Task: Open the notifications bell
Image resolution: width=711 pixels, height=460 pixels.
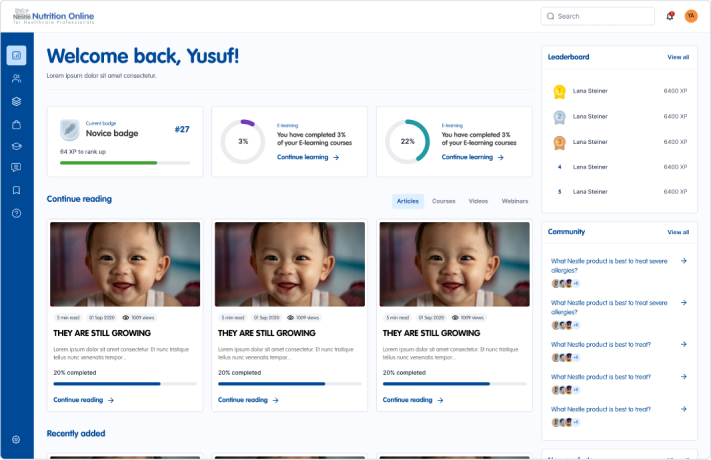Action: (x=669, y=16)
